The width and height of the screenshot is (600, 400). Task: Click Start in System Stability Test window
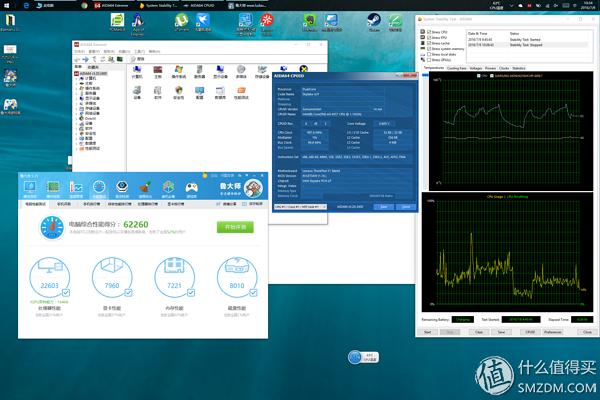pyautogui.click(x=428, y=332)
